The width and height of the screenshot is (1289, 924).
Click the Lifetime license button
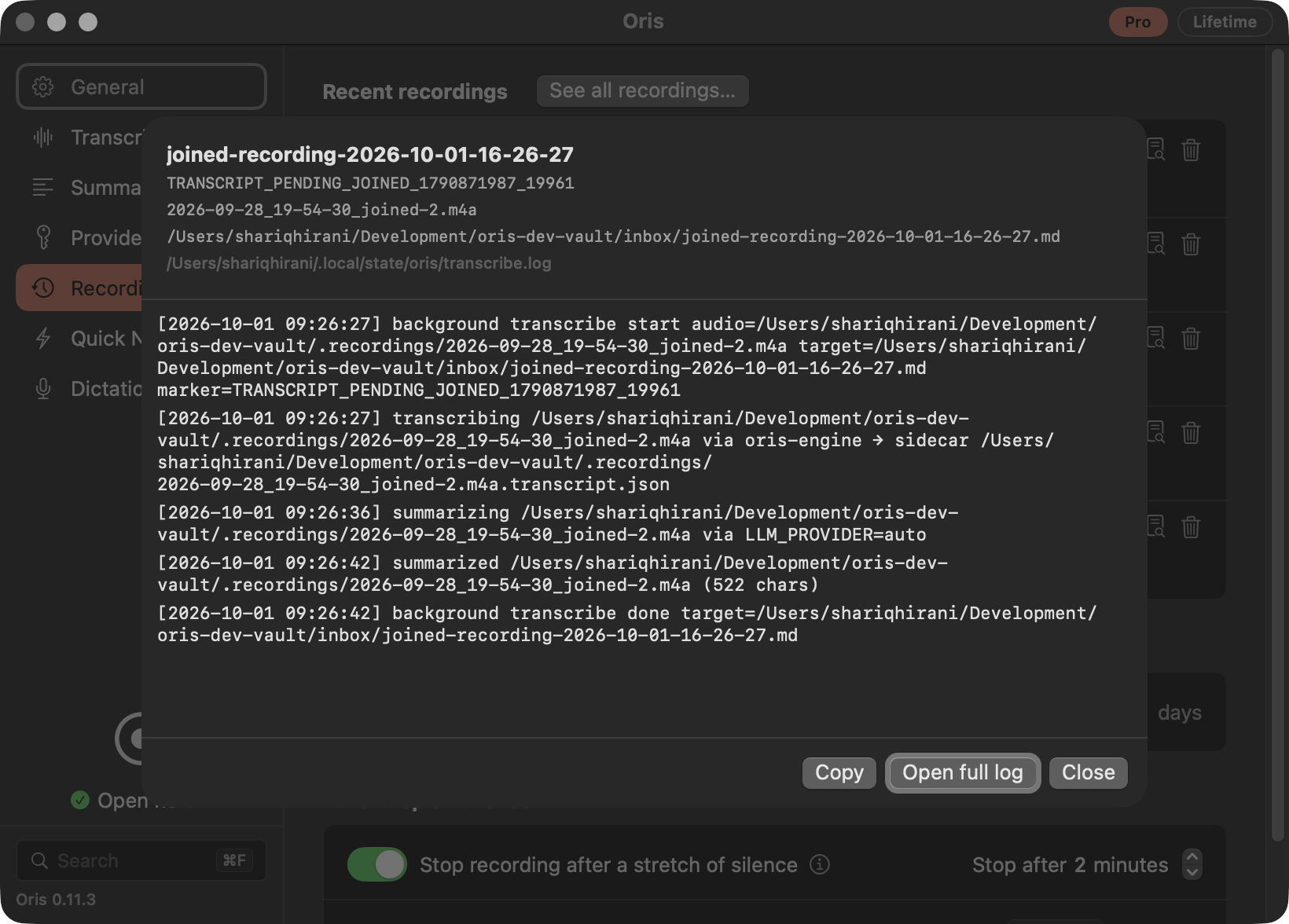(x=1224, y=21)
